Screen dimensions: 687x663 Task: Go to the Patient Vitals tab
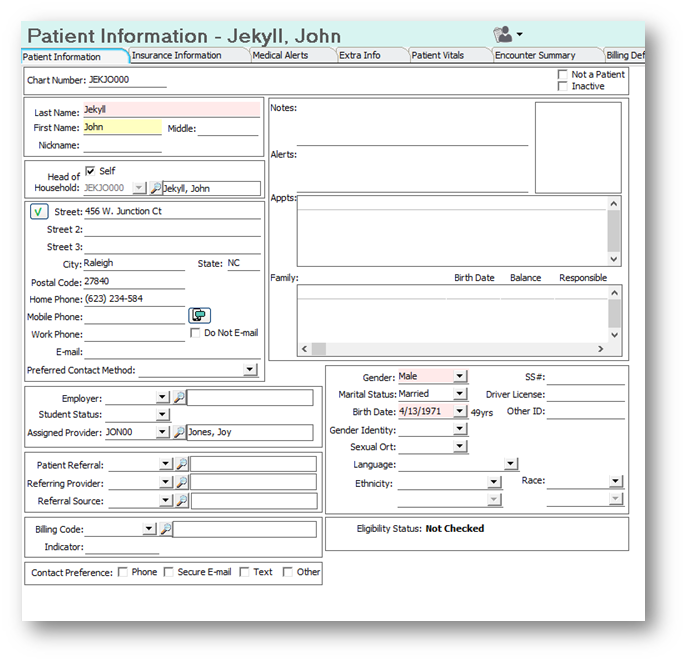[x=438, y=56]
